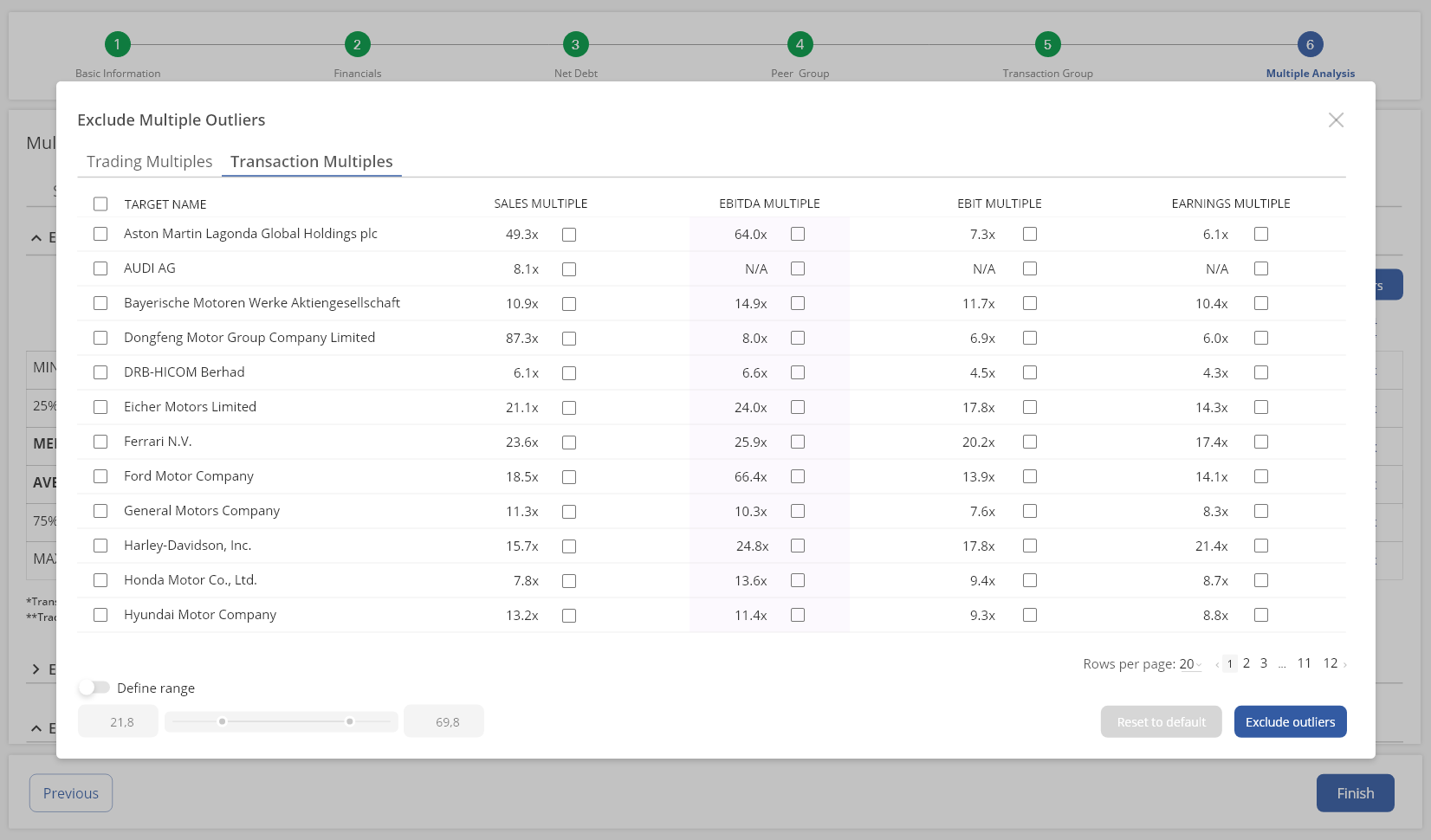Image resolution: width=1431 pixels, height=840 pixels.
Task: Click the Ferrari N.V. target name
Action: (158, 442)
